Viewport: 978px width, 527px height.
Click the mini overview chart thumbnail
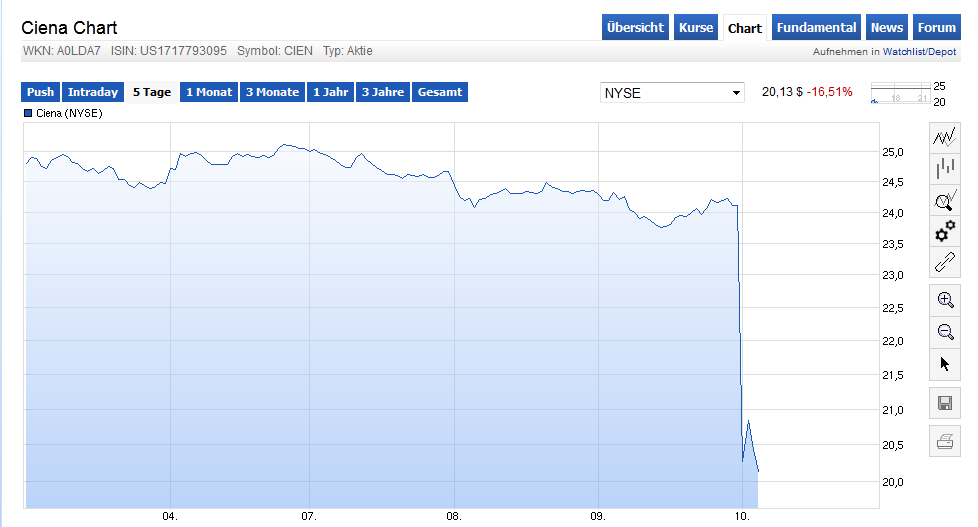(x=900, y=94)
